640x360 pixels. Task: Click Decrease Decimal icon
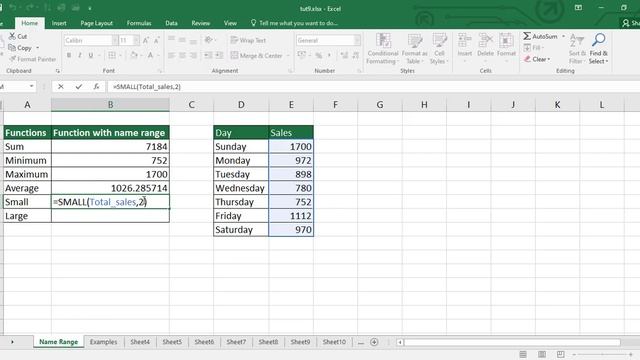(x=356, y=55)
